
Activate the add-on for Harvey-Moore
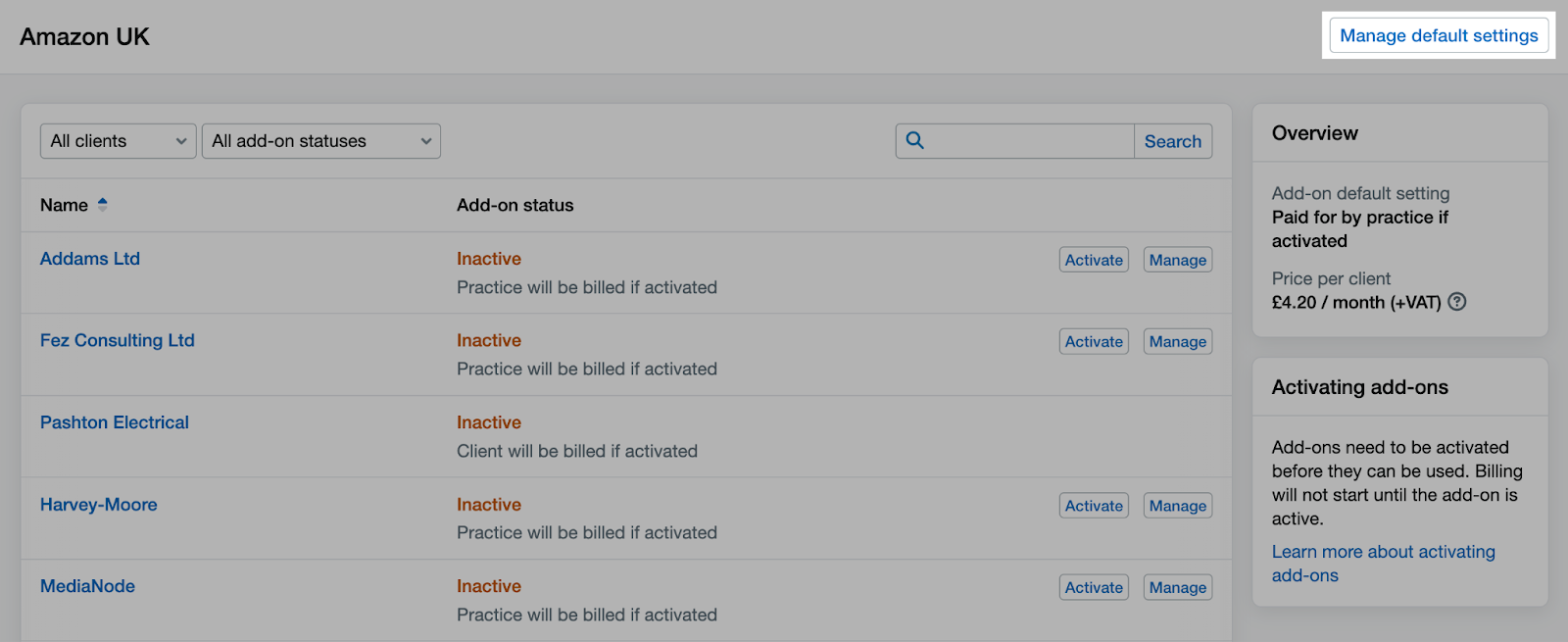click(x=1093, y=505)
